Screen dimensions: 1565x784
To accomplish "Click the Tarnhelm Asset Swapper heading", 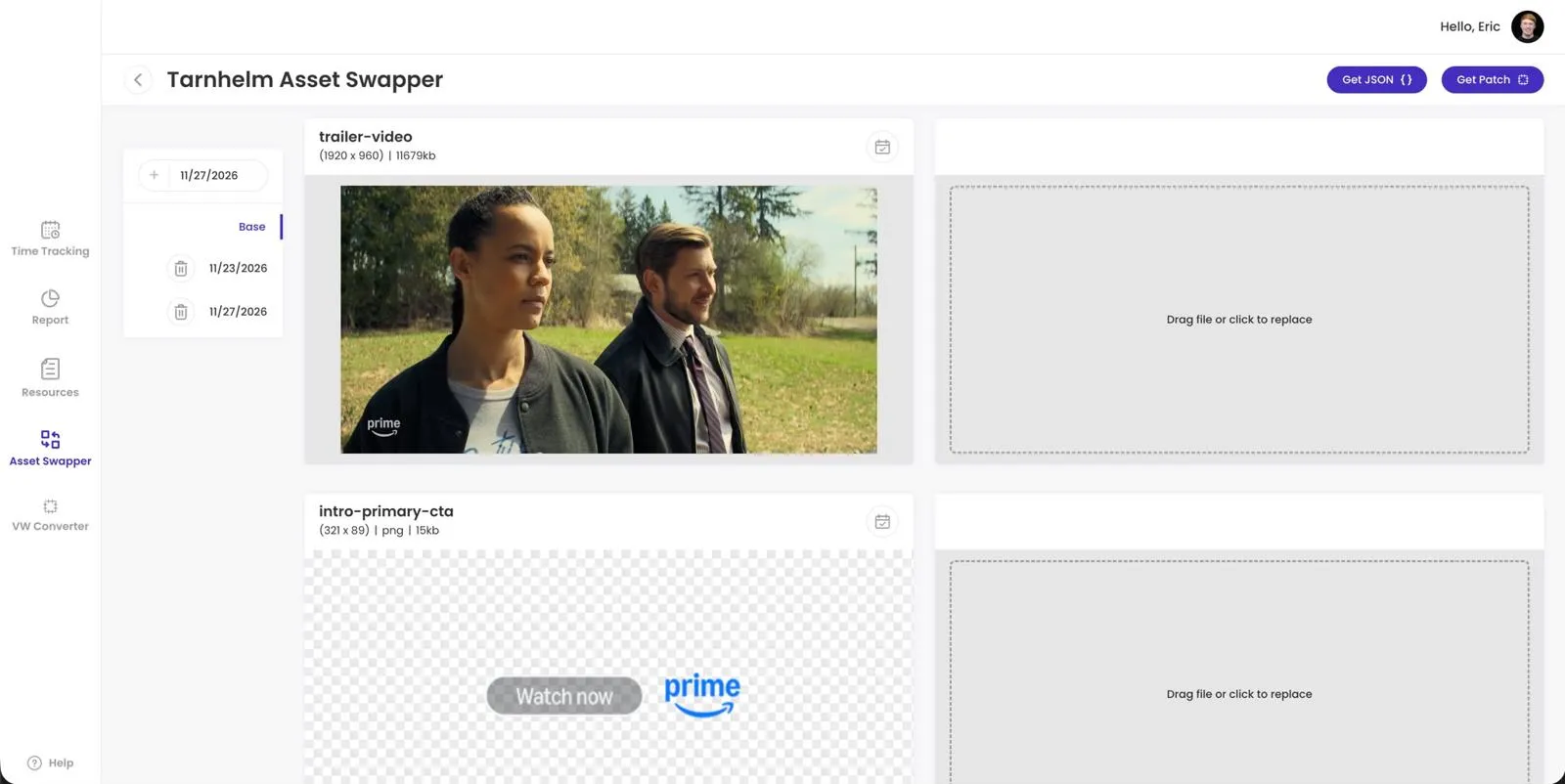I will [304, 80].
